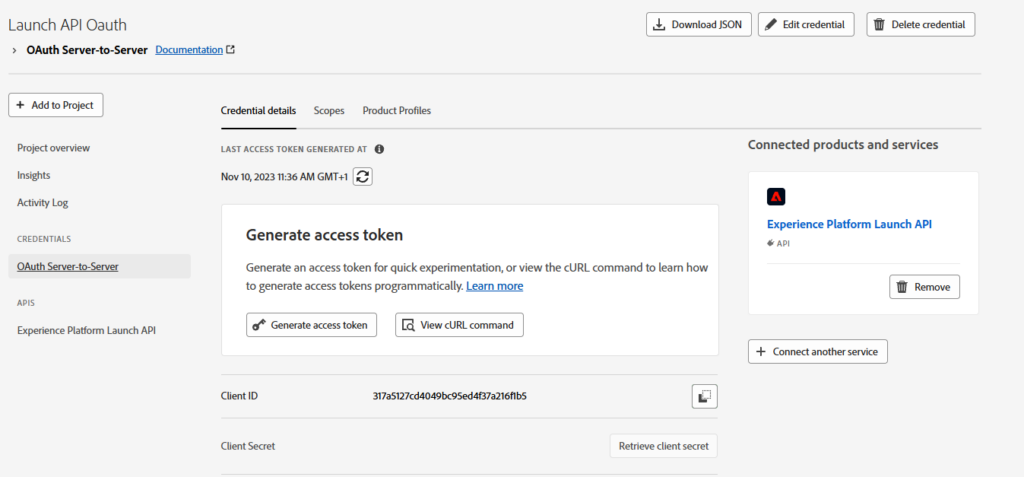Image resolution: width=1024 pixels, height=477 pixels.
Task: Click Edit credential button
Action: click(806, 25)
